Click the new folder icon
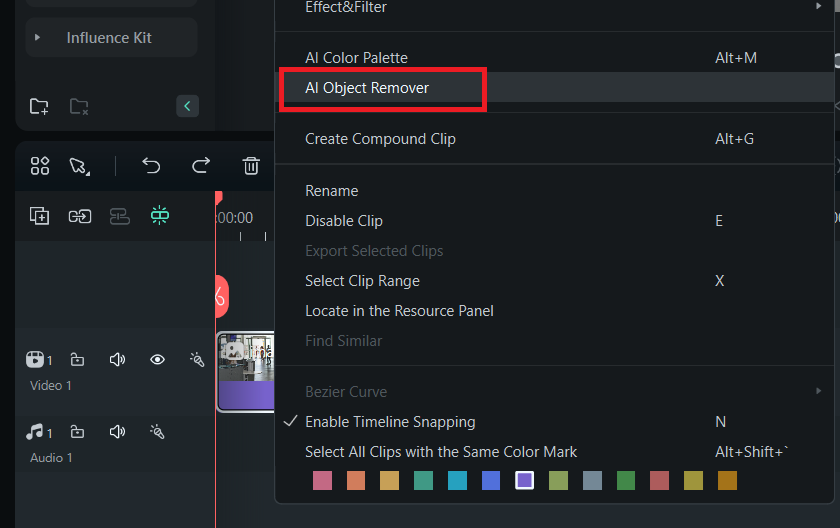This screenshot has height=528, width=840. [x=39, y=106]
